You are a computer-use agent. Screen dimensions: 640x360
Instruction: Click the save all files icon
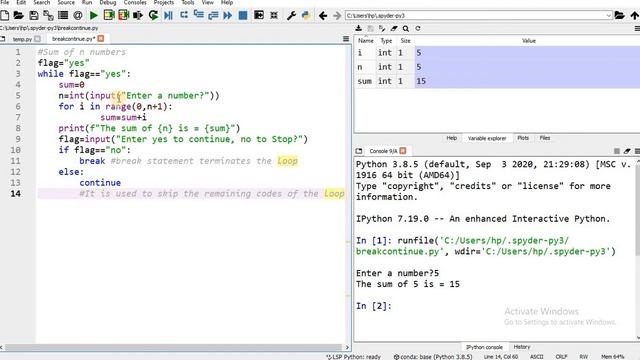(48, 16)
